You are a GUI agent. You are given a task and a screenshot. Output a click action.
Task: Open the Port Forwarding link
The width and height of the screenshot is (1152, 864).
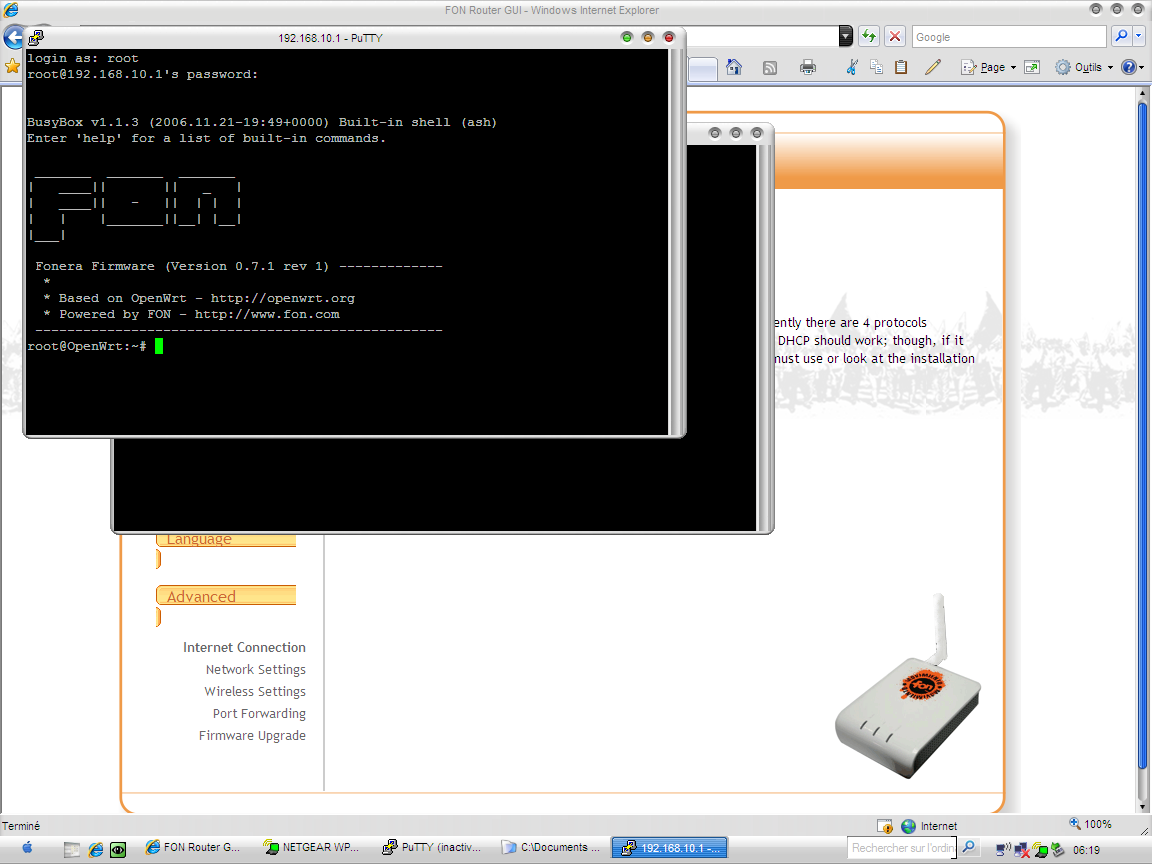click(x=259, y=713)
